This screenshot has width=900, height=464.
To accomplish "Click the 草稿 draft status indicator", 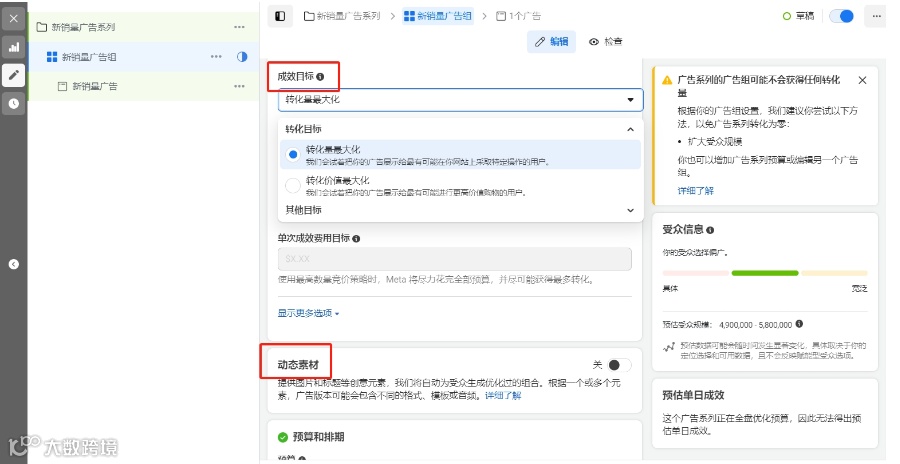I will point(798,16).
